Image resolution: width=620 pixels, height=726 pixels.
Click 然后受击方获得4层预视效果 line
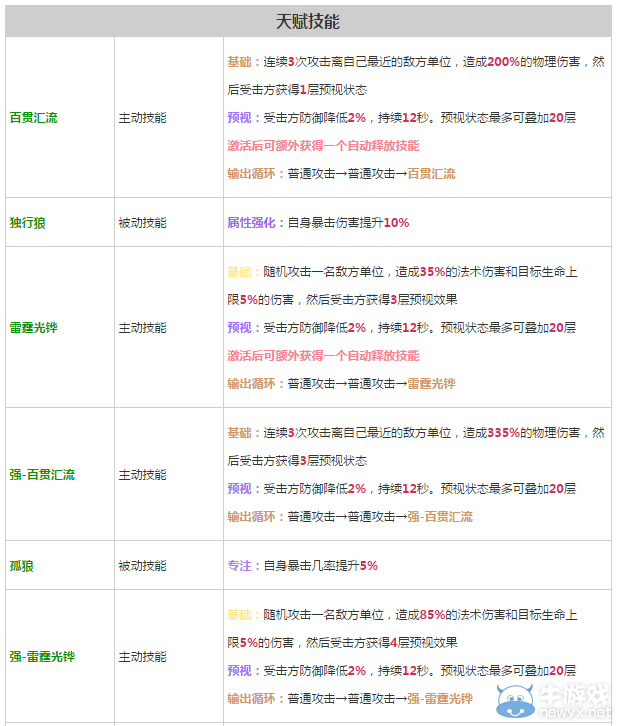click(x=382, y=643)
